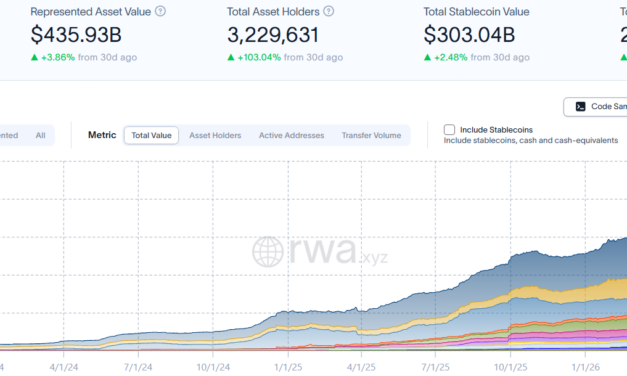Click the $303.04B total stablecoin value
Image resolution: width=627 pixels, height=376 pixels.
click(x=469, y=34)
